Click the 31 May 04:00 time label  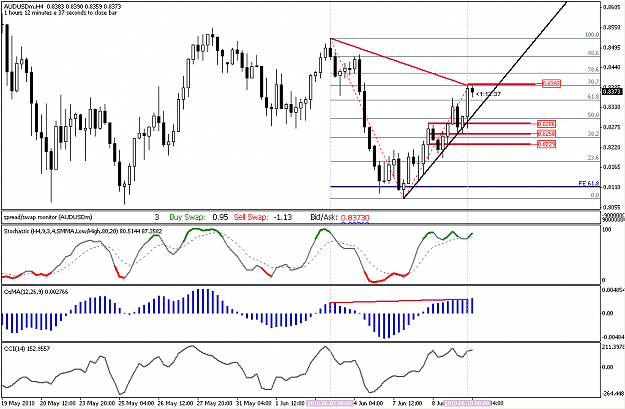(253, 403)
